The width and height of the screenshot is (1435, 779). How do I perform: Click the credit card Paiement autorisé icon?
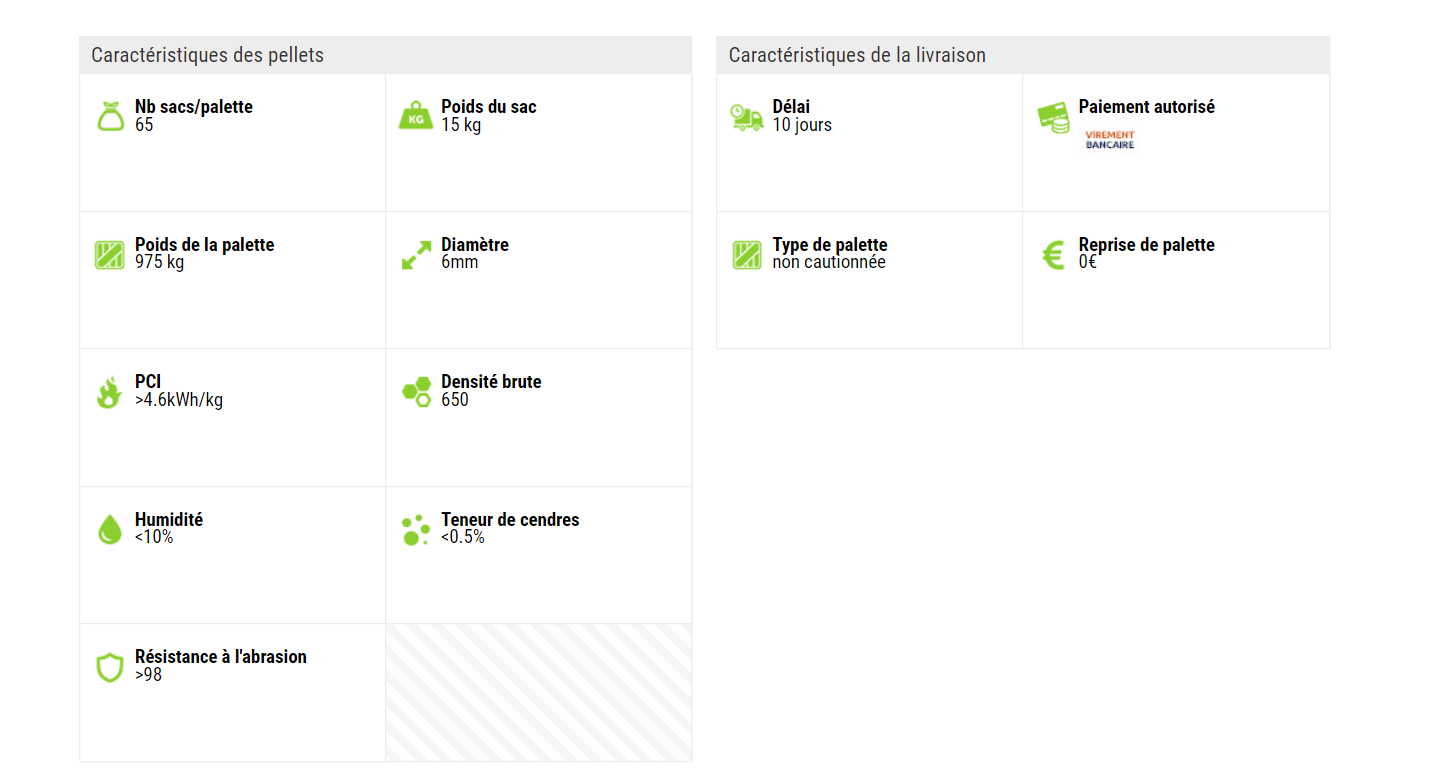1053,119
